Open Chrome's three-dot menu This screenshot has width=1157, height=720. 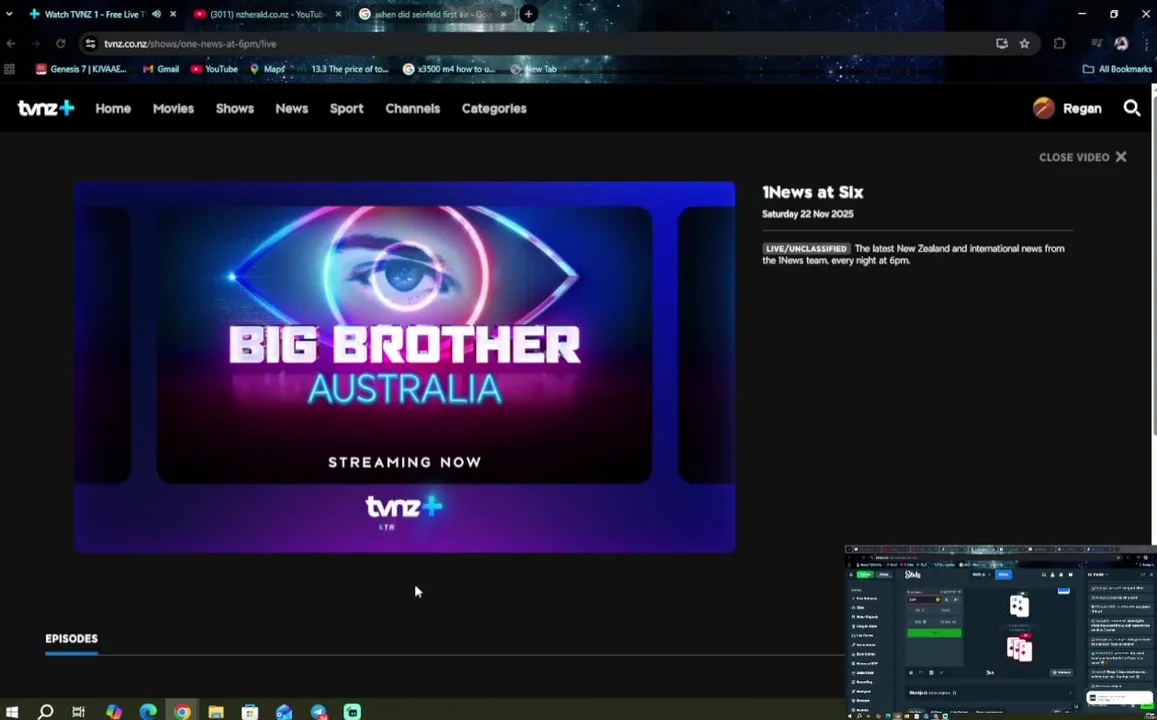1146,44
